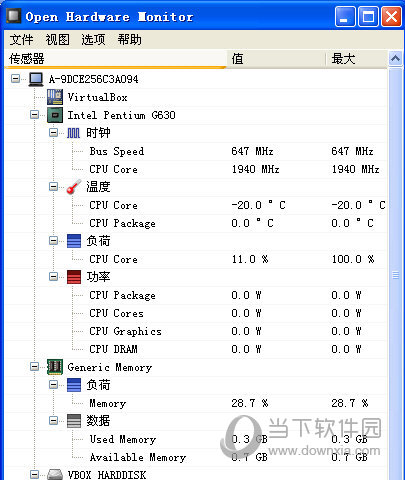Screen dimensions: 405x480
Task: Close the Open Hardware Monitor window
Action: click(391, 16)
